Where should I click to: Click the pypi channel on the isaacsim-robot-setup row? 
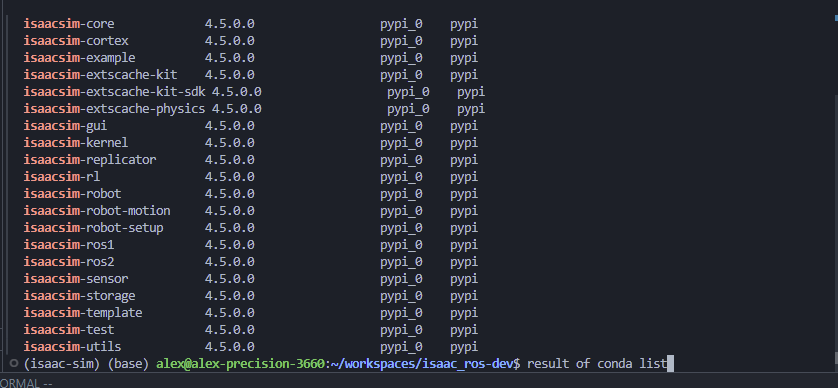[x=464, y=228]
